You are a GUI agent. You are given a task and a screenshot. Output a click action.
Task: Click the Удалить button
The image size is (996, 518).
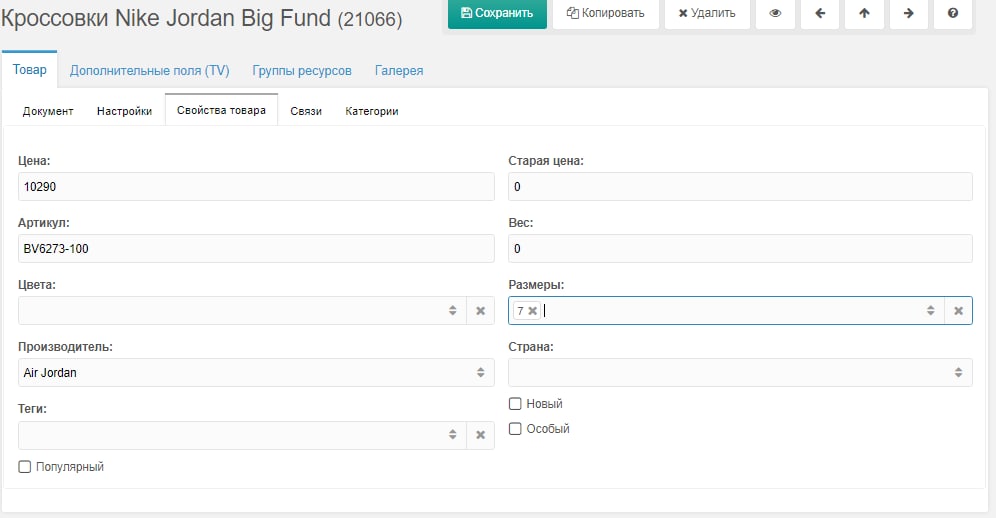tap(707, 13)
